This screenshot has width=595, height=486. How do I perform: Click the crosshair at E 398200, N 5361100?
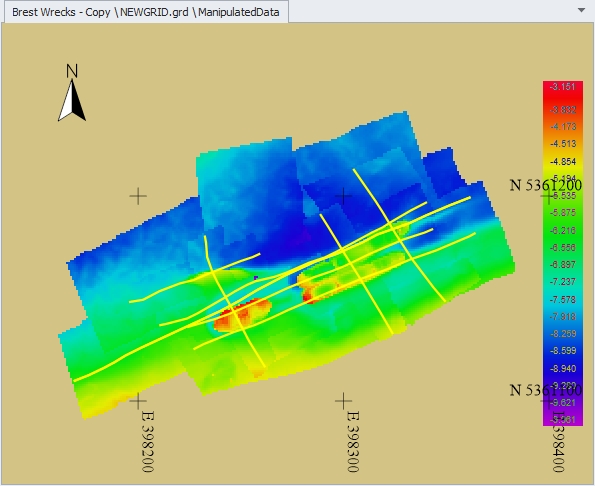(x=138, y=401)
